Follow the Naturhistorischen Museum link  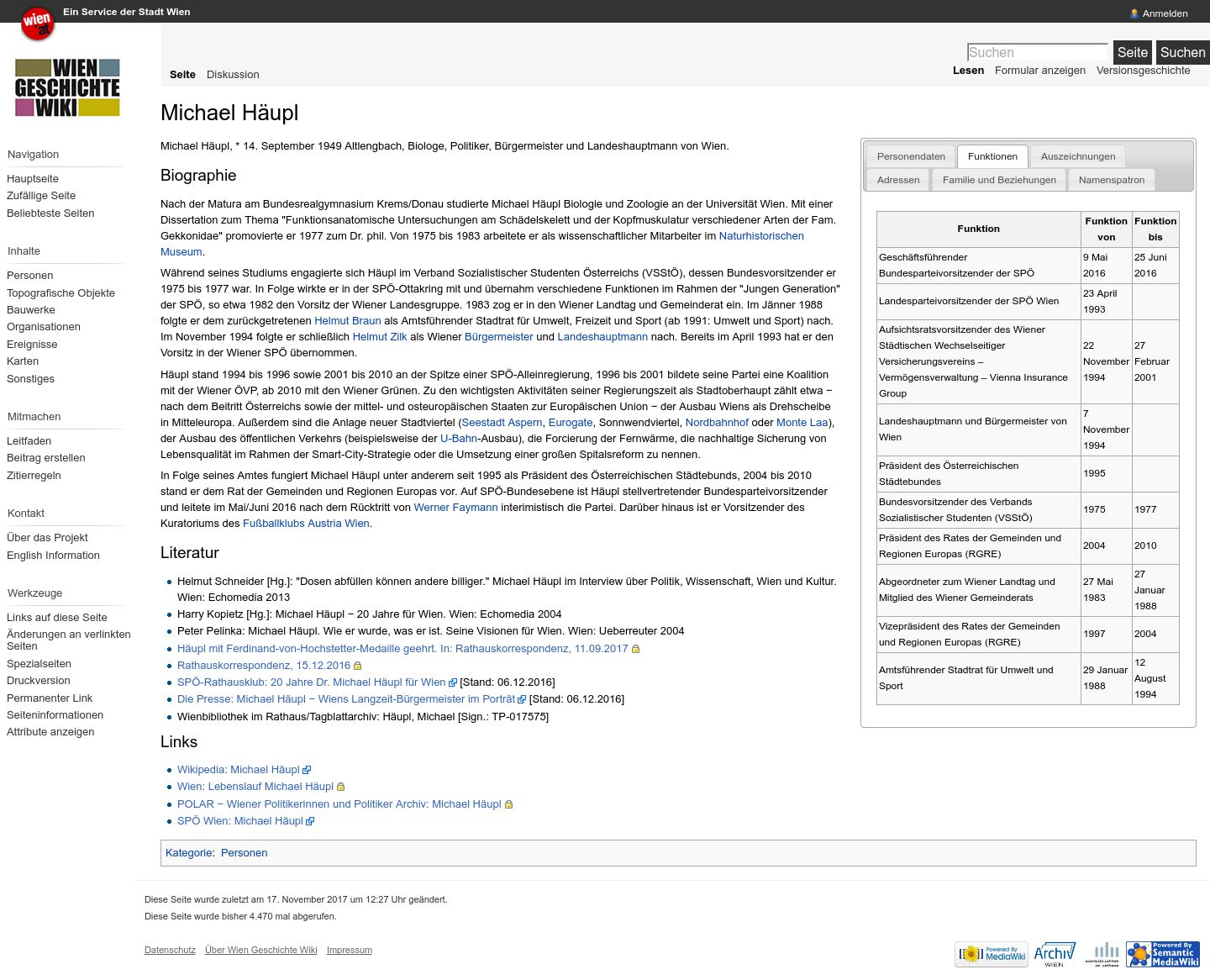coord(761,236)
